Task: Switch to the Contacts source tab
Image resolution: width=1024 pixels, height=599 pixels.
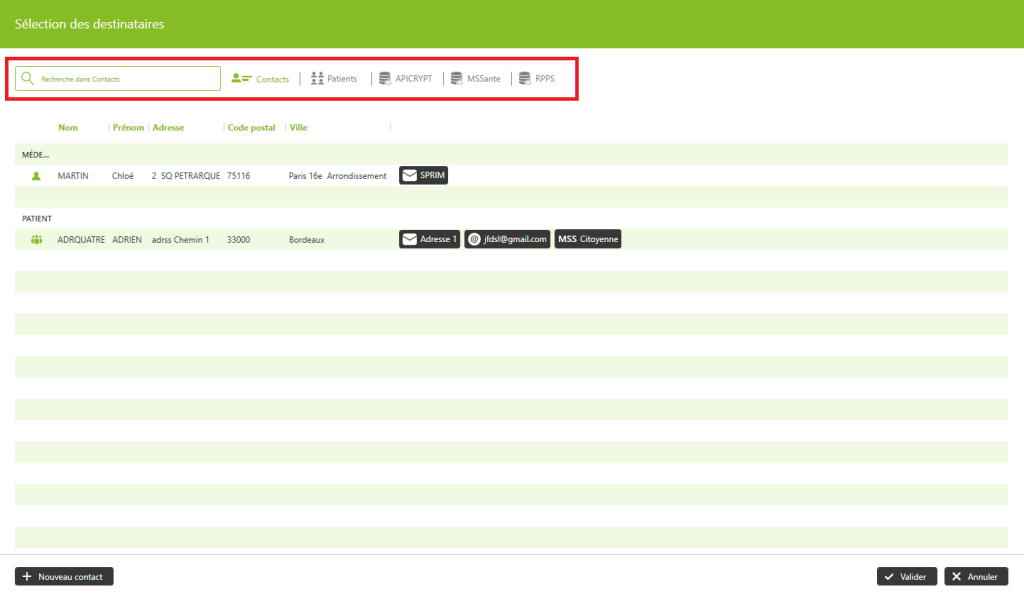Action: pos(260,79)
